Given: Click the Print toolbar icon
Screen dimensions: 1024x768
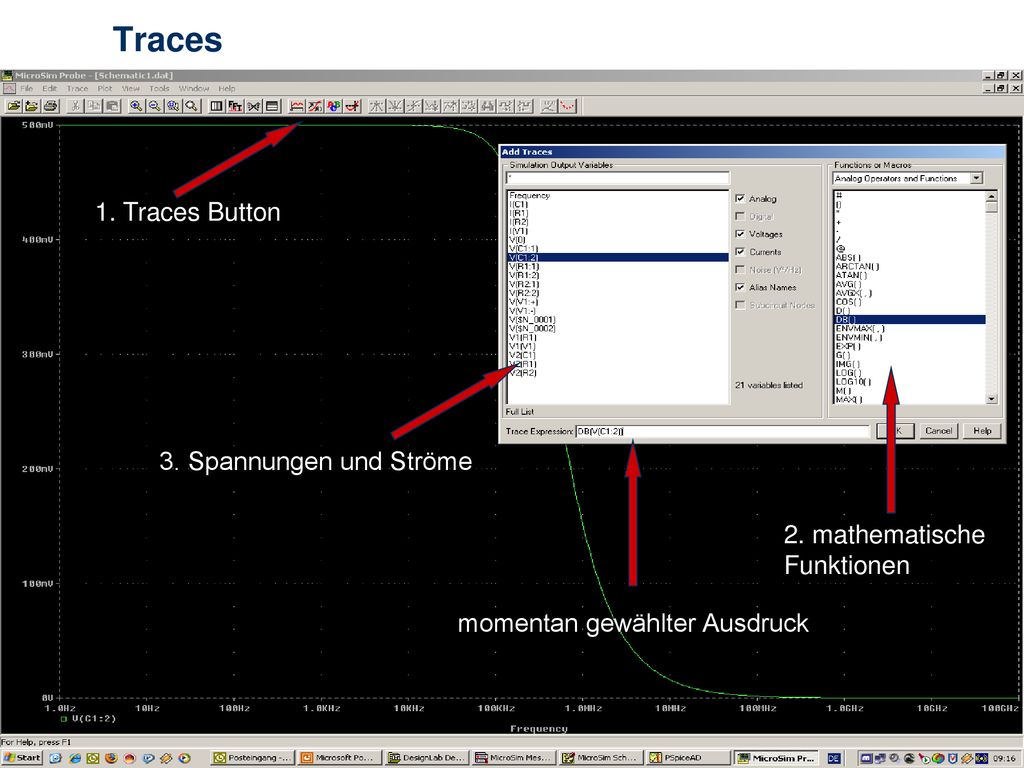Looking at the screenshot, I should point(51,106).
